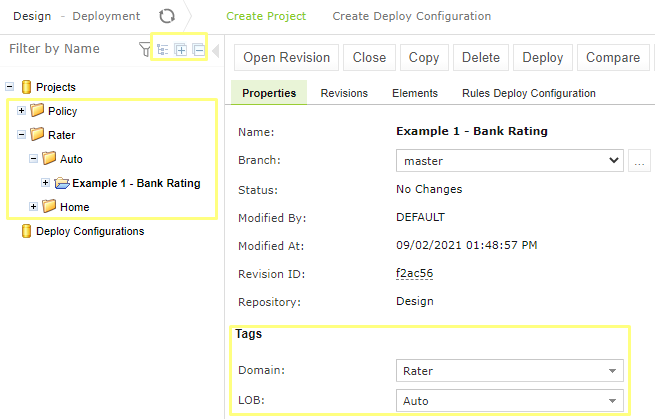The width and height of the screenshot is (655, 419).
Task: Open the LOB tag dropdown
Action: coord(509,401)
